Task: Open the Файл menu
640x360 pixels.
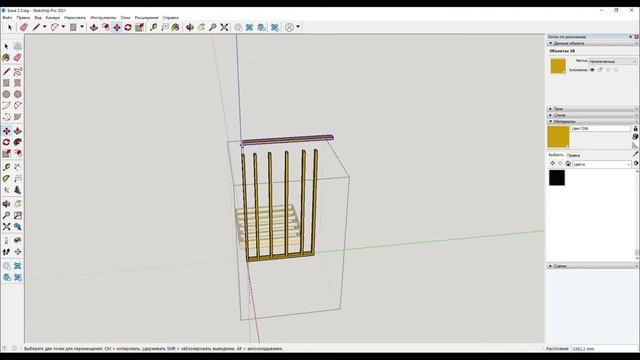Action: 7,18
